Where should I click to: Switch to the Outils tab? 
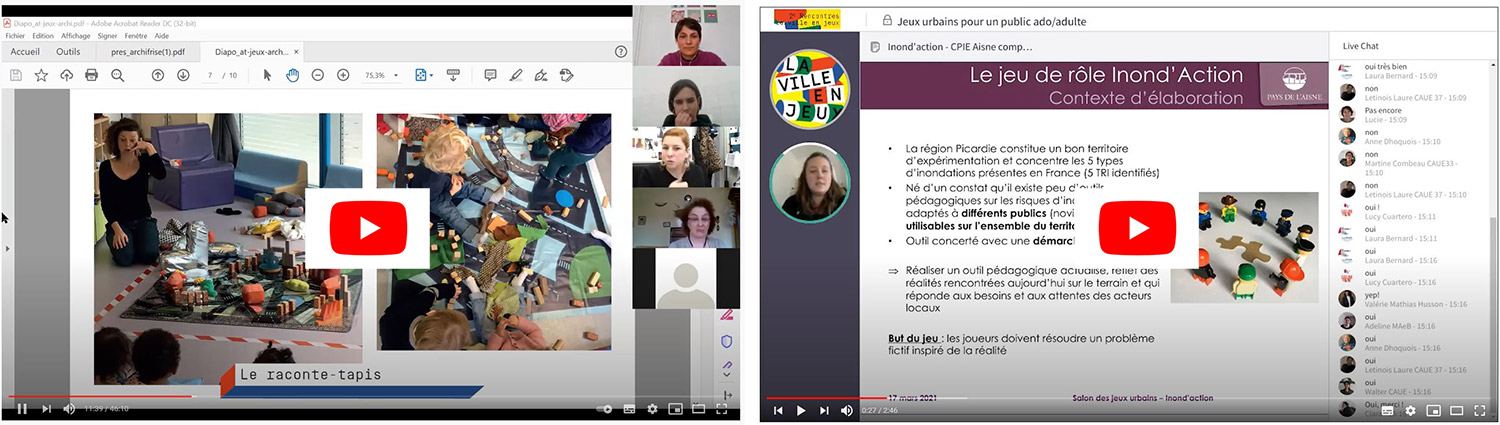click(68, 51)
